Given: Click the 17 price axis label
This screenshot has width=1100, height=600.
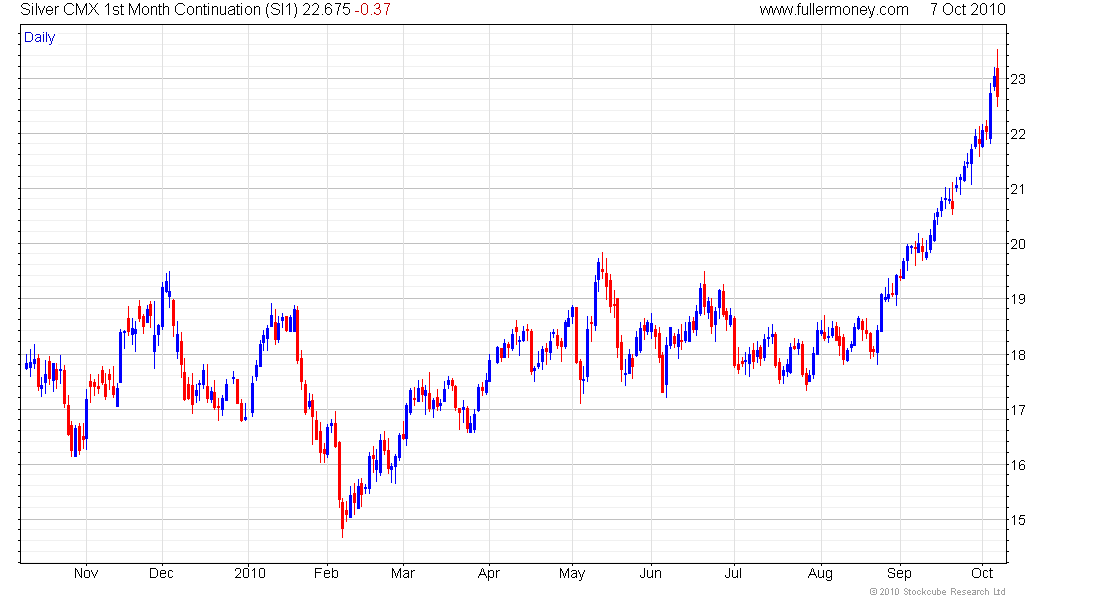Looking at the screenshot, I should [x=1017, y=410].
